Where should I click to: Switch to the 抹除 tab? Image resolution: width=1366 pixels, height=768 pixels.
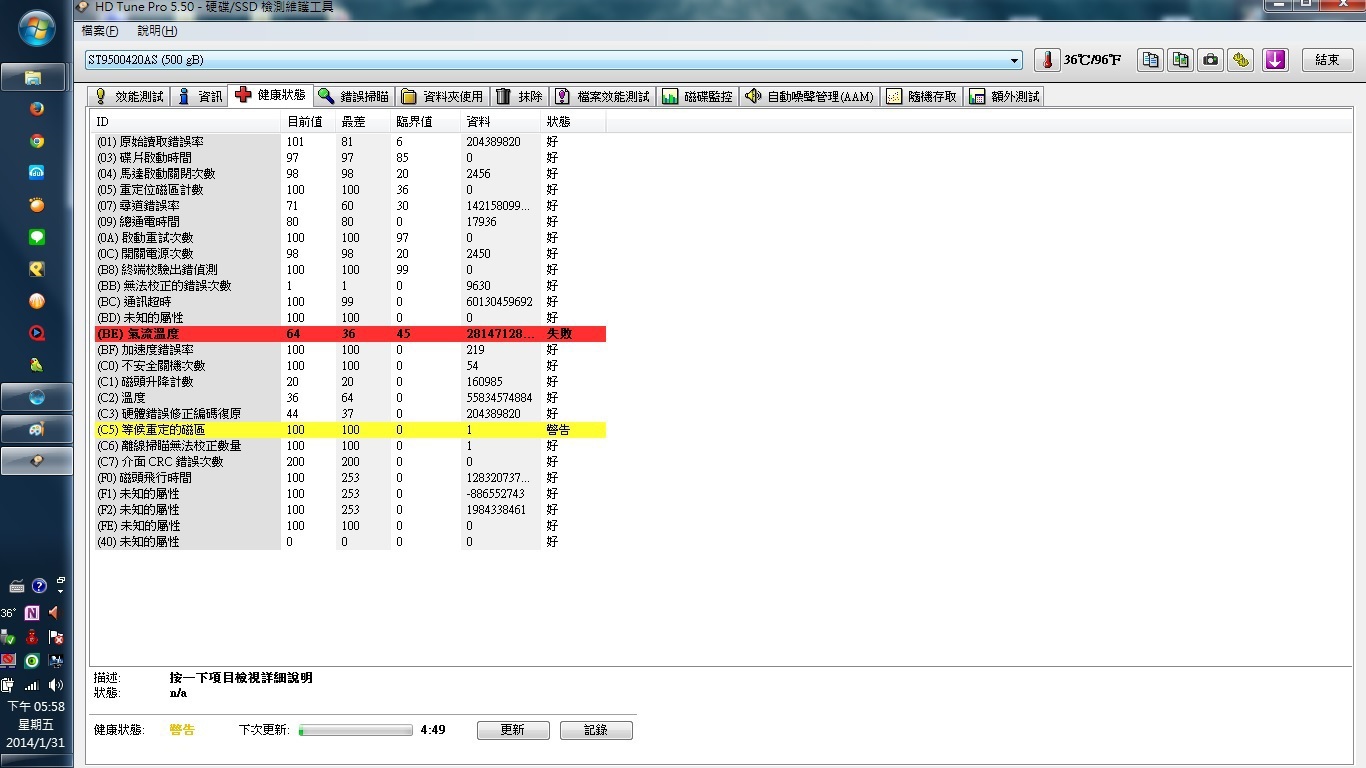(x=519, y=97)
